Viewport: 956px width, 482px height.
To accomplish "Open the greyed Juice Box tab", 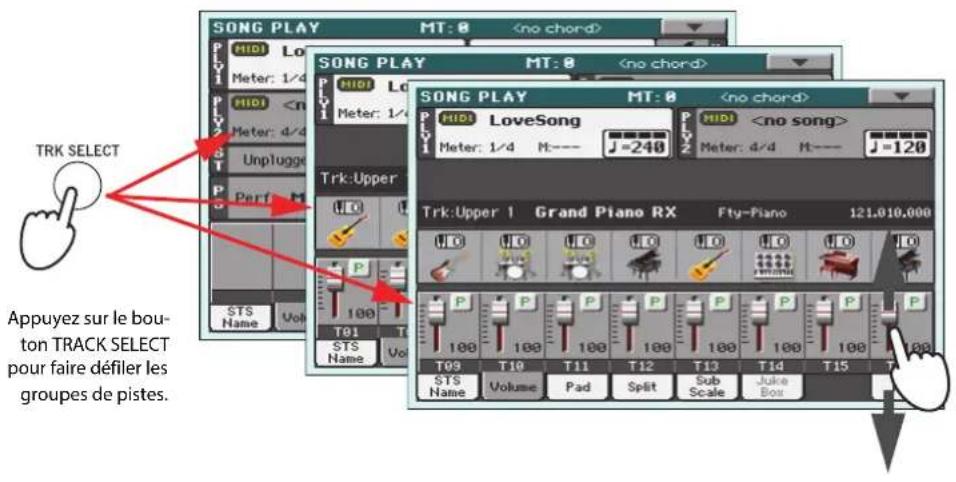I will coord(772,386).
